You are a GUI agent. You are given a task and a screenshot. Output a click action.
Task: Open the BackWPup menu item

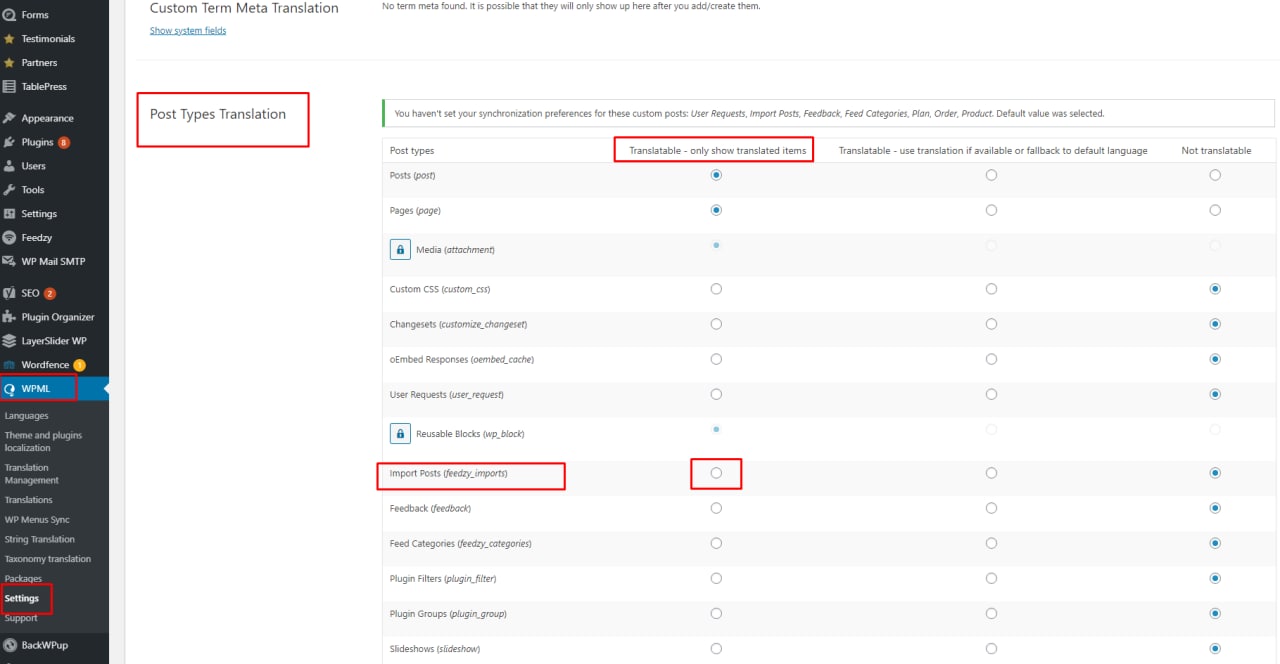[54, 645]
